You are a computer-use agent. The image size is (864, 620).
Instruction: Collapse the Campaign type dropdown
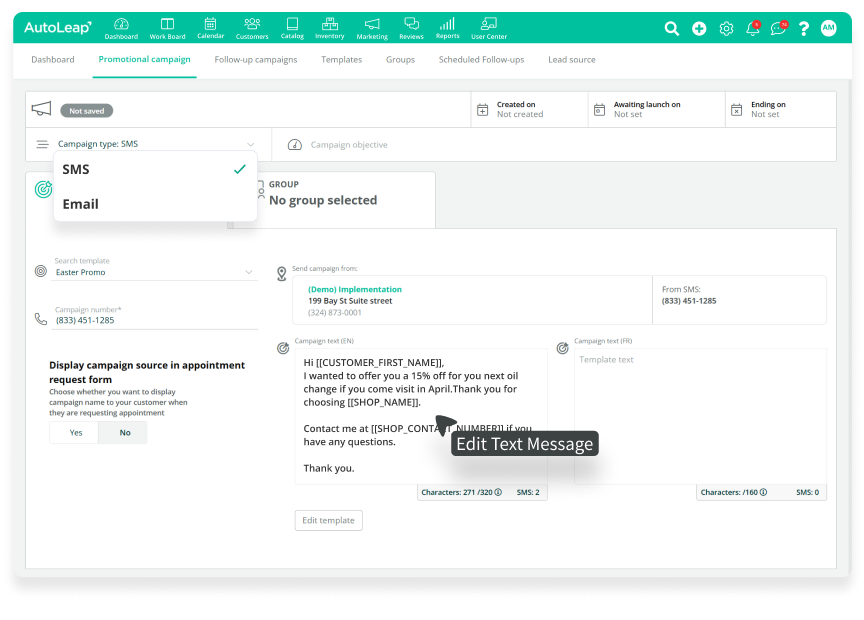(x=250, y=144)
